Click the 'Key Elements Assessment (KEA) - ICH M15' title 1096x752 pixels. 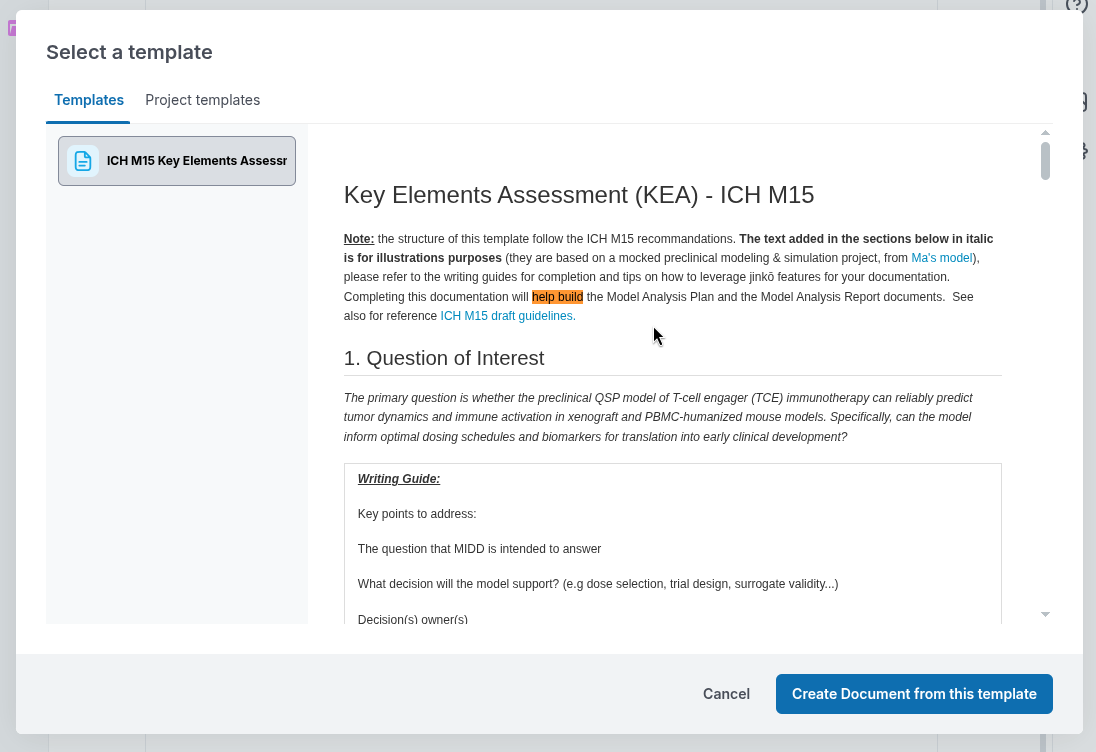579,194
